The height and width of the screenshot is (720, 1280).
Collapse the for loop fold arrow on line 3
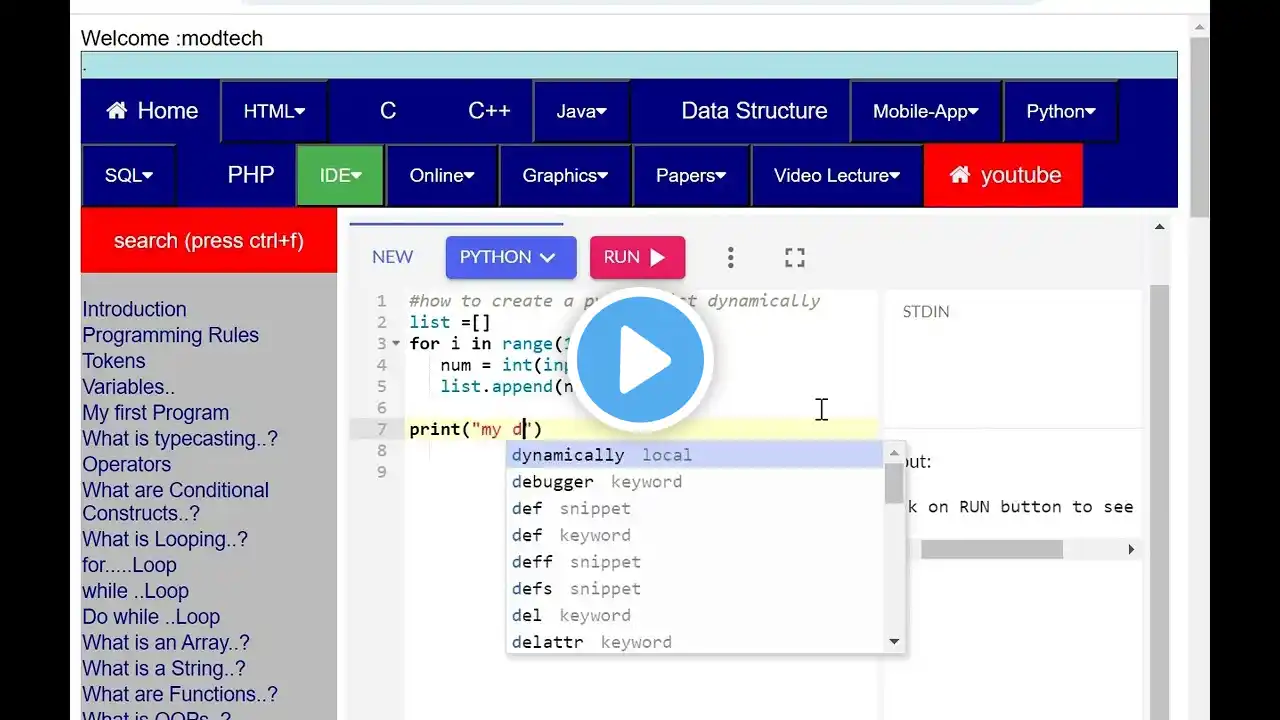click(398, 344)
